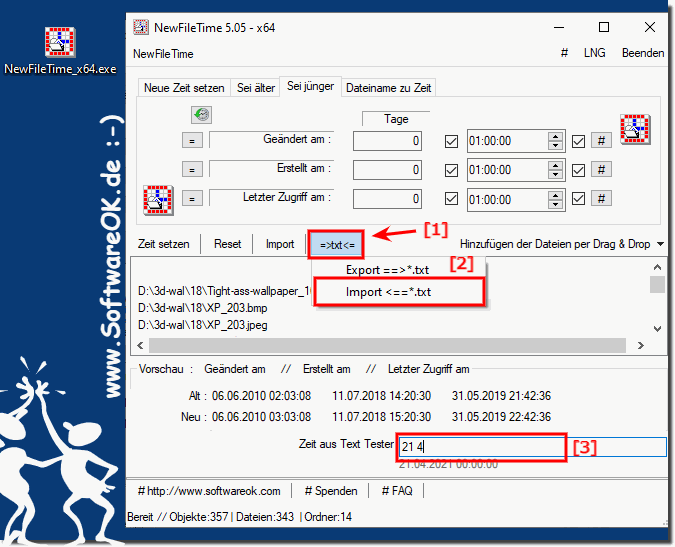The width and height of the screenshot is (675, 547).
Task: Decrease Erstellt am time with down spinner
Action: point(555,174)
